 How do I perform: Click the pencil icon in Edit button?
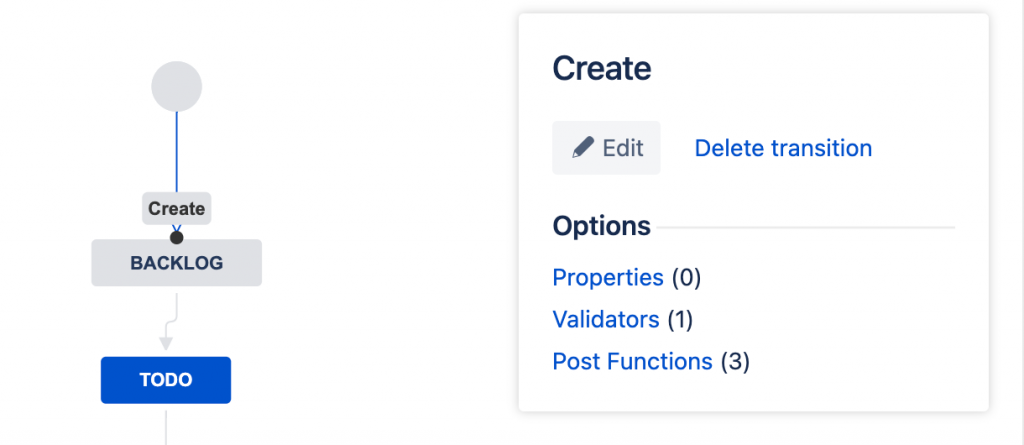click(x=583, y=148)
